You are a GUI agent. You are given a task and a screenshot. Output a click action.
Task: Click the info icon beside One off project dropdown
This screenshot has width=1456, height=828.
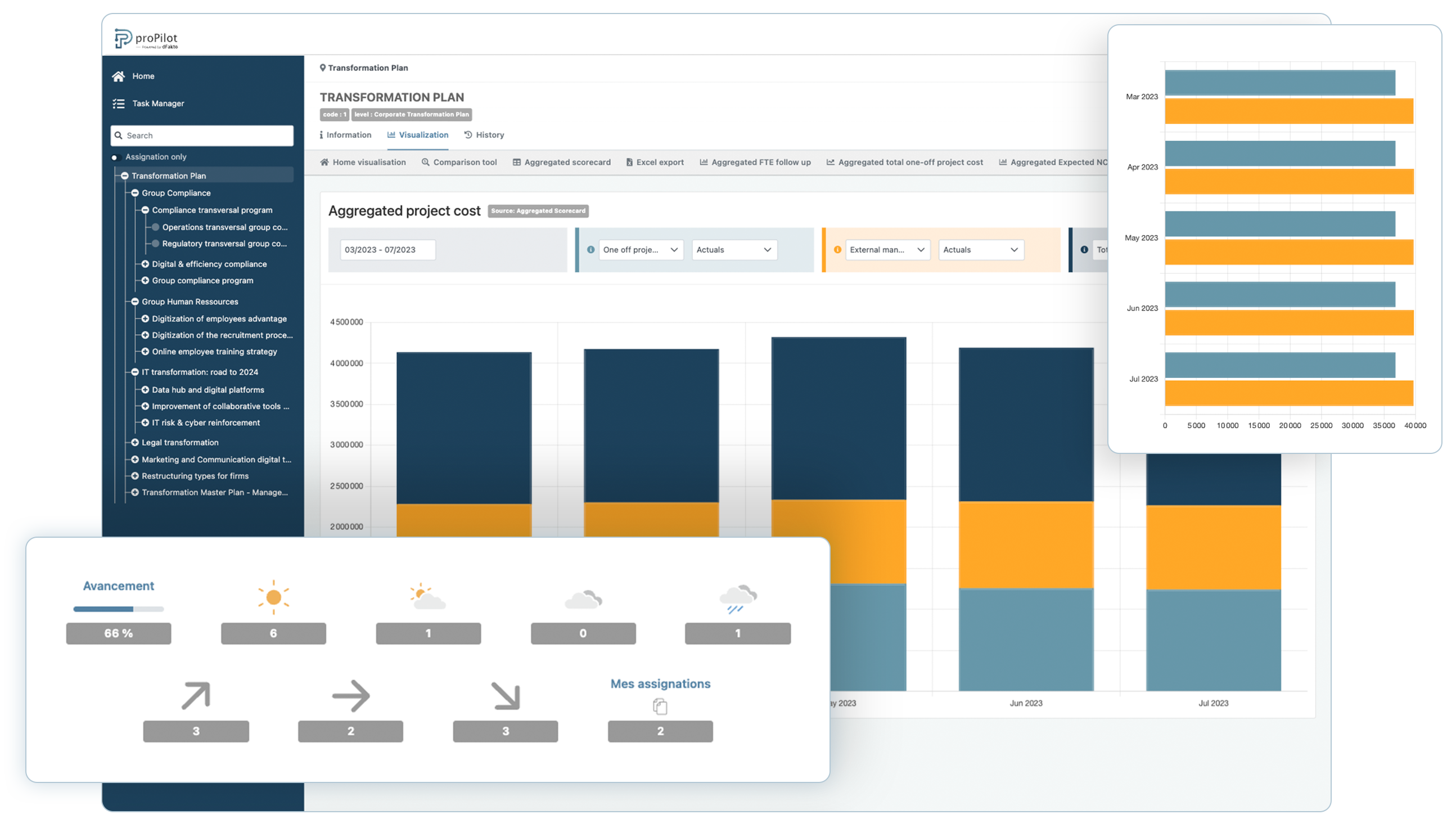tap(590, 250)
